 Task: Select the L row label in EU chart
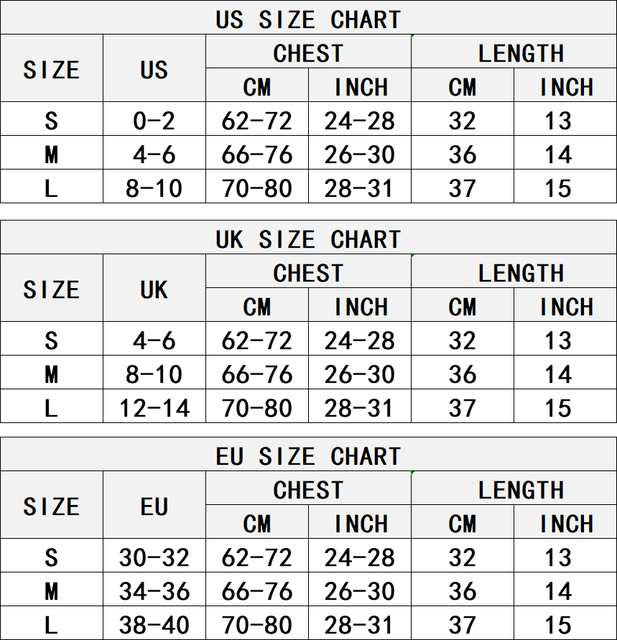point(52,625)
